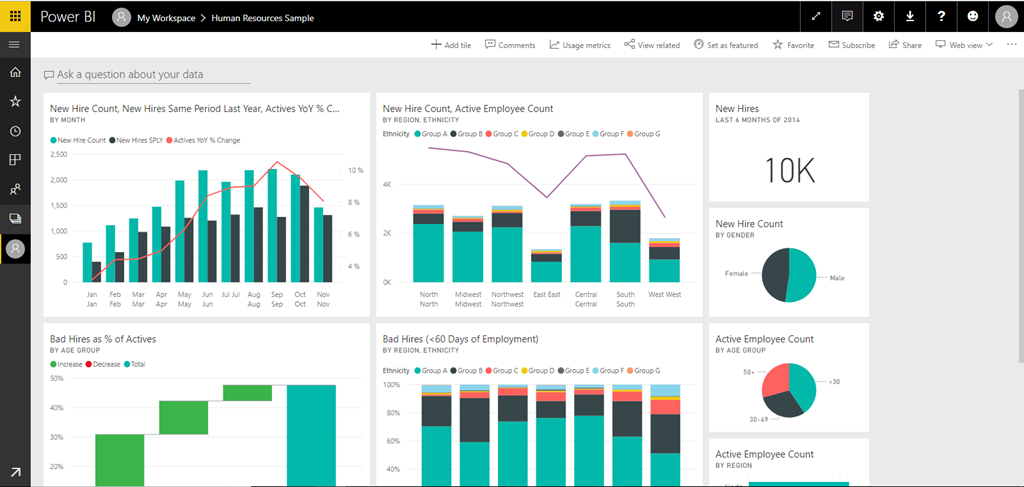The image size is (1024, 487).
Task: Click Active Employee Count by age group title
Action: (765, 339)
